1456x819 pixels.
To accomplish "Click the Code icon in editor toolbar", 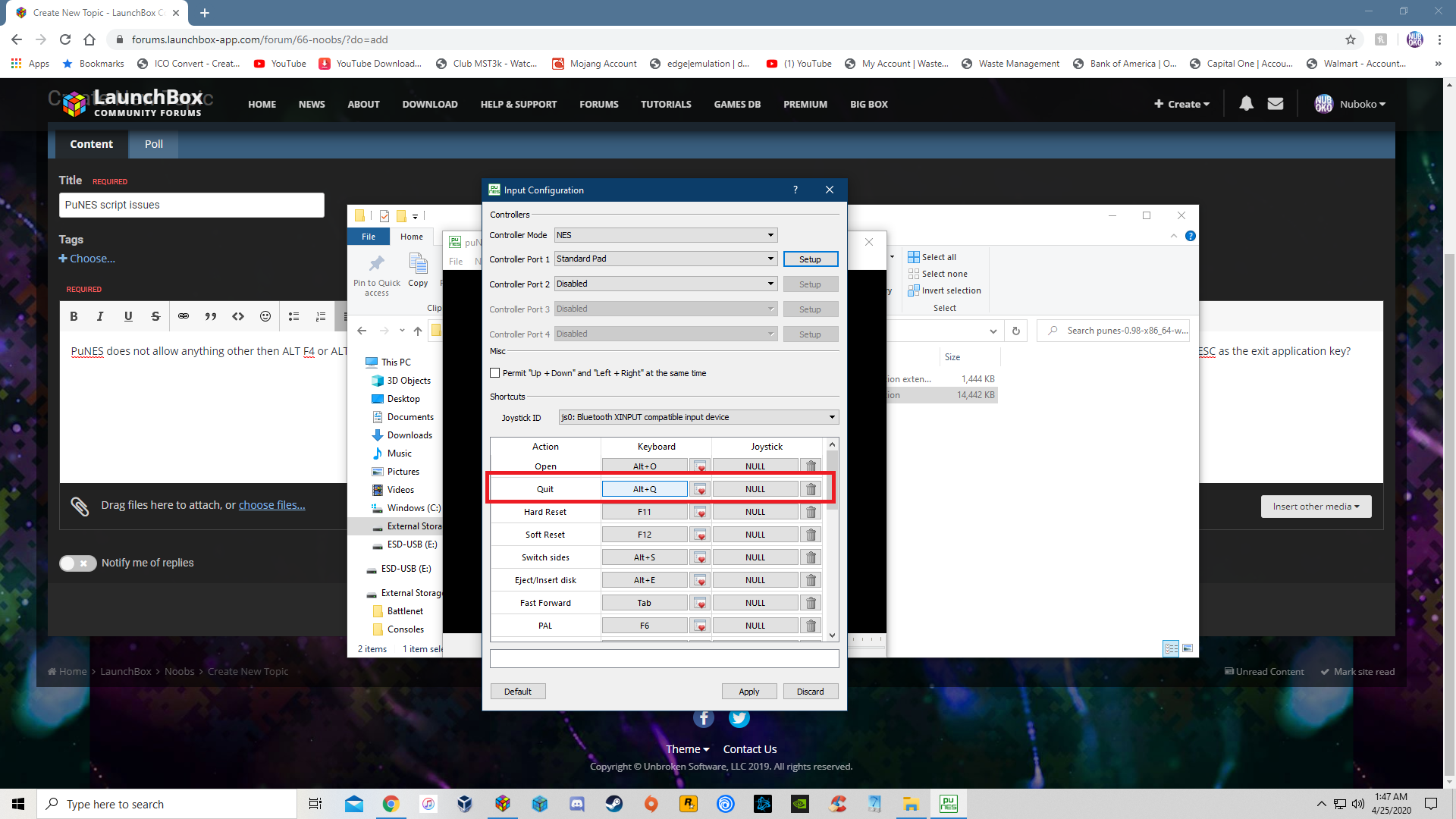I will click(238, 316).
